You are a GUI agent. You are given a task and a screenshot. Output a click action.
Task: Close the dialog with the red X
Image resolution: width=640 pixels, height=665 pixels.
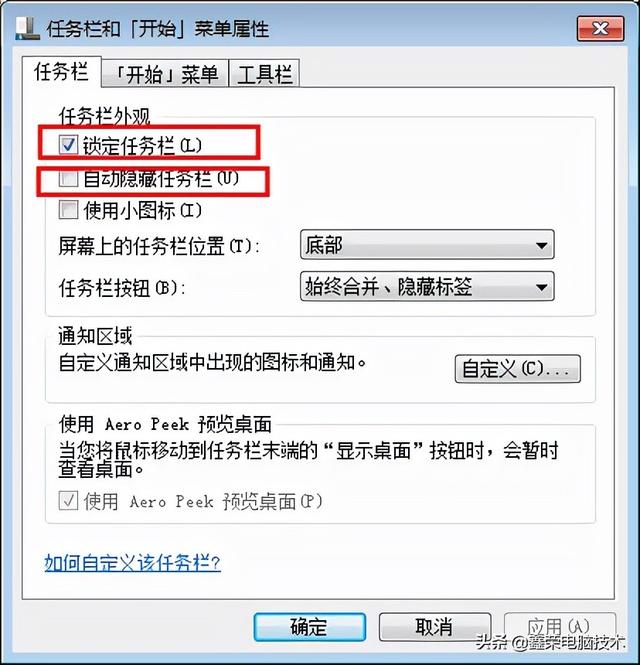click(x=600, y=29)
